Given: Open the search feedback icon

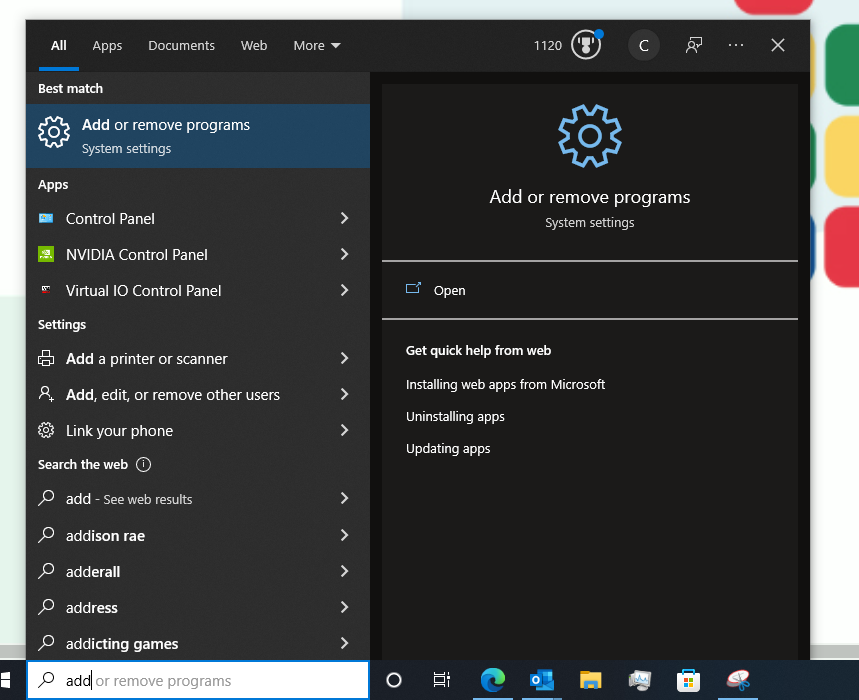Looking at the screenshot, I should (694, 45).
